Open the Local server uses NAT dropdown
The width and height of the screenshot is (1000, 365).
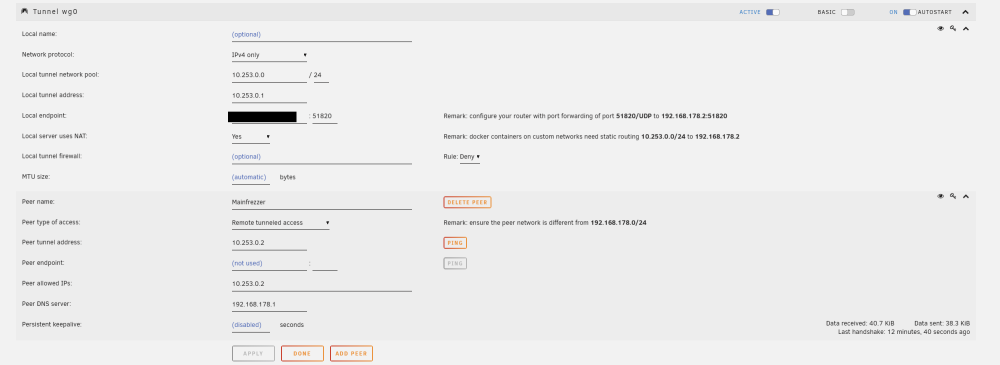tap(251, 137)
